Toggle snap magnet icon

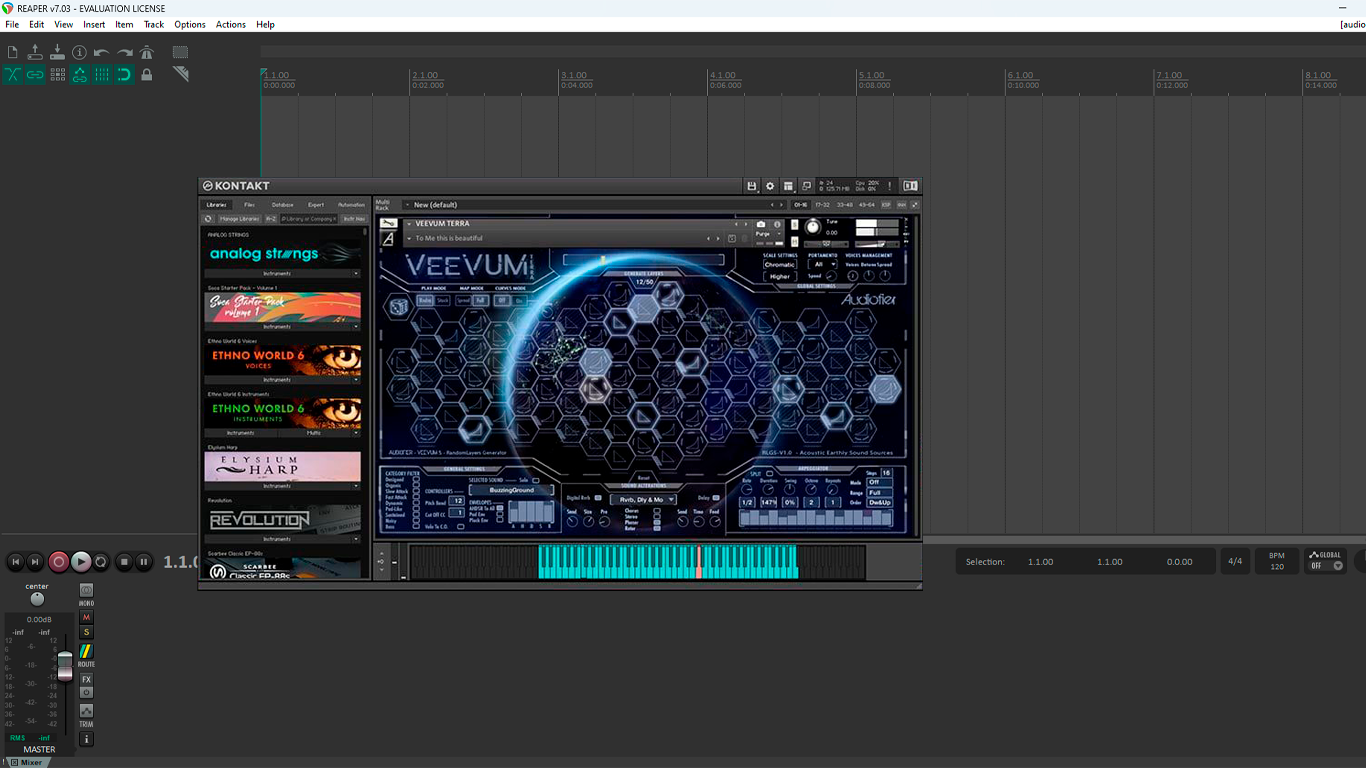point(124,74)
